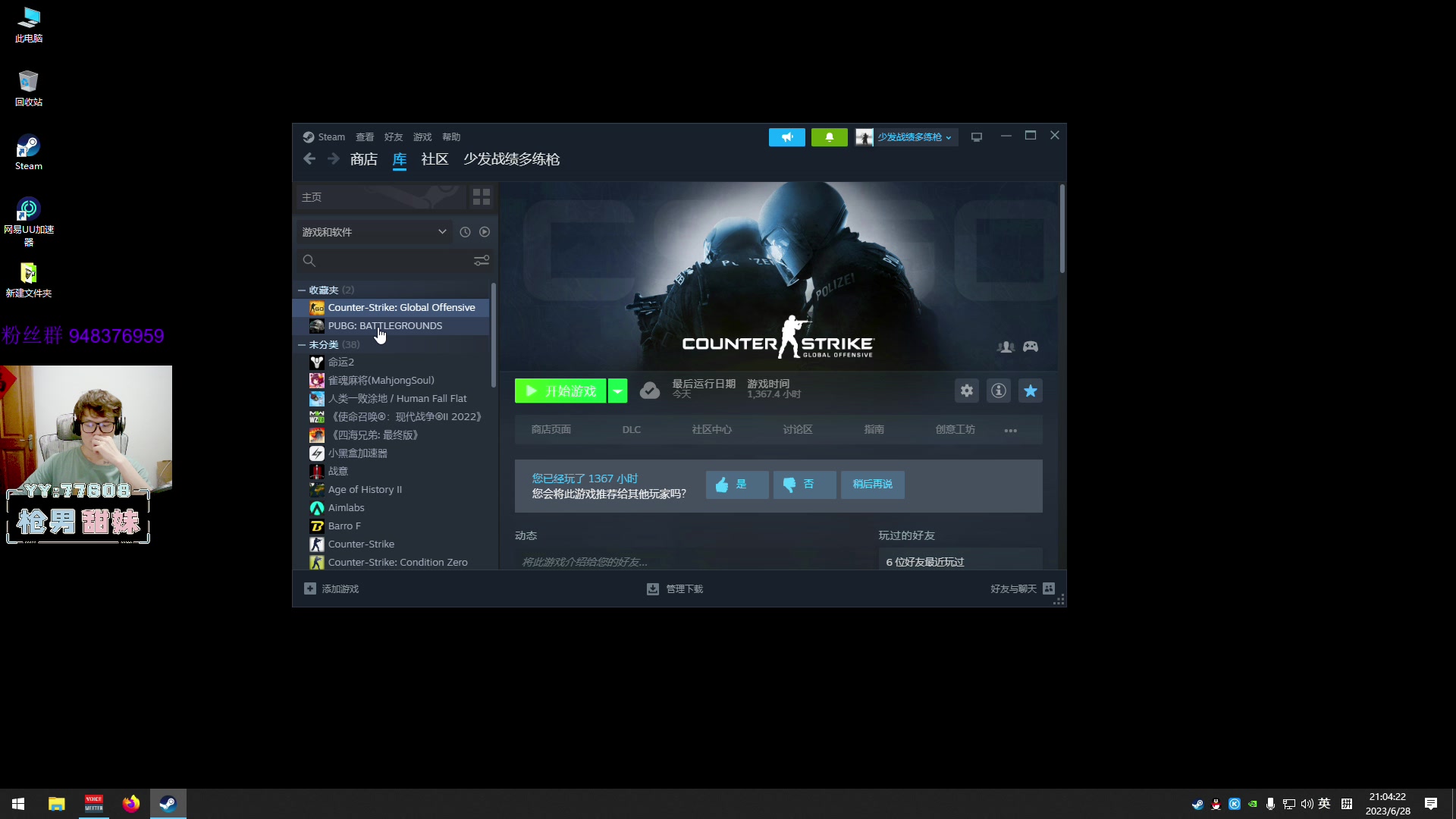Open advanced filter options in search bar

pos(482,261)
